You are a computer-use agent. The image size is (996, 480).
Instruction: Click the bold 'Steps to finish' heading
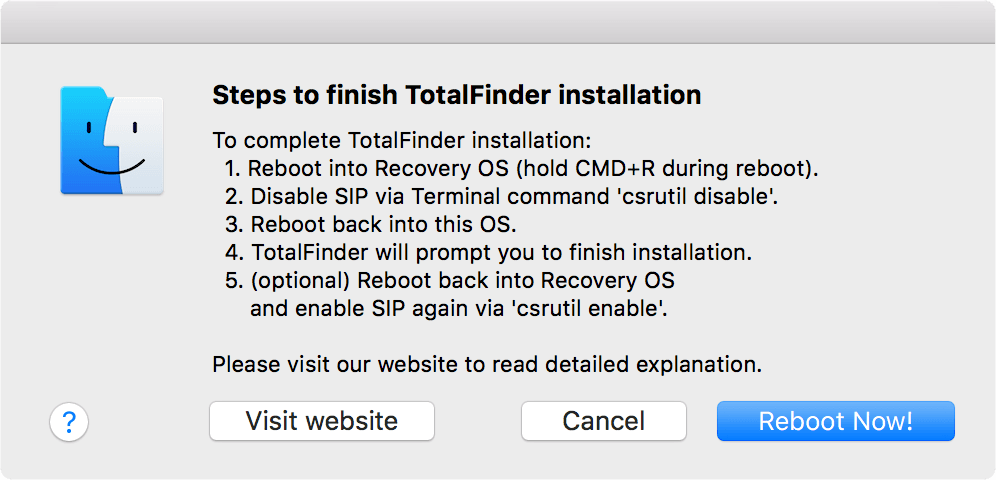click(x=456, y=96)
